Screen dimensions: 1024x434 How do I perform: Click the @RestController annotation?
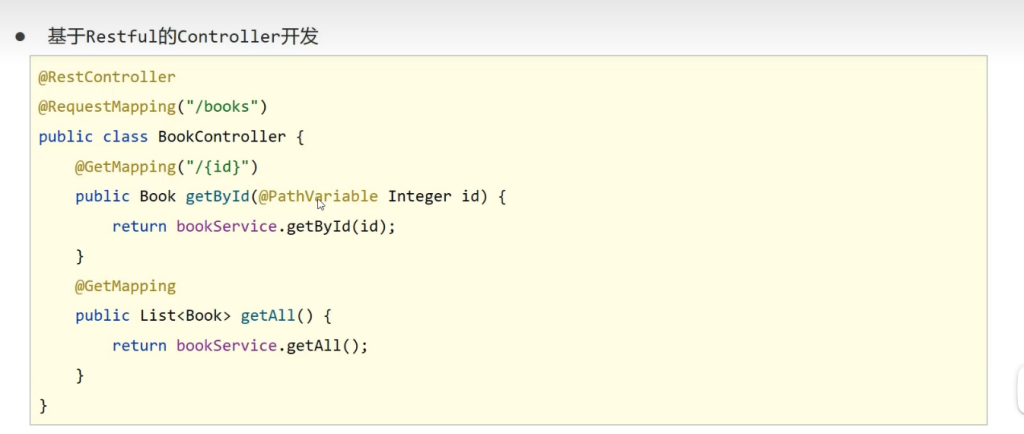point(107,77)
